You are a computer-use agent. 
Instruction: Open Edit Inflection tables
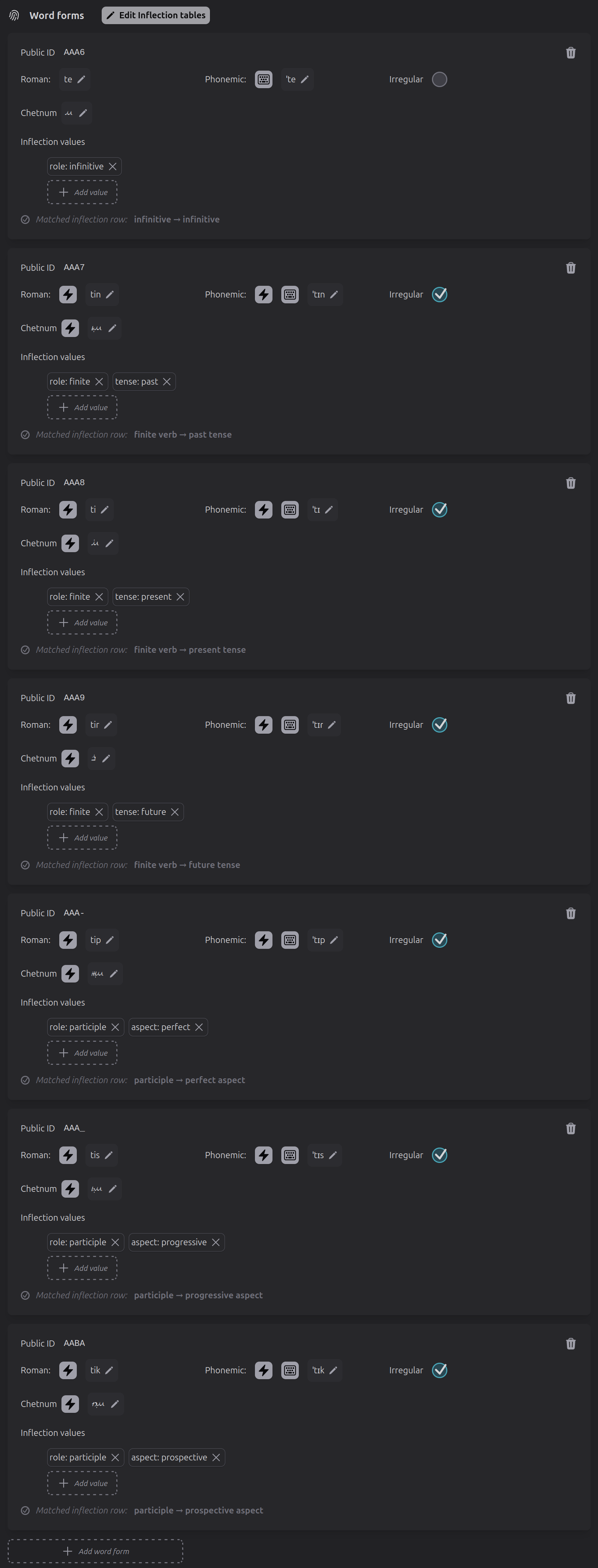pos(155,15)
